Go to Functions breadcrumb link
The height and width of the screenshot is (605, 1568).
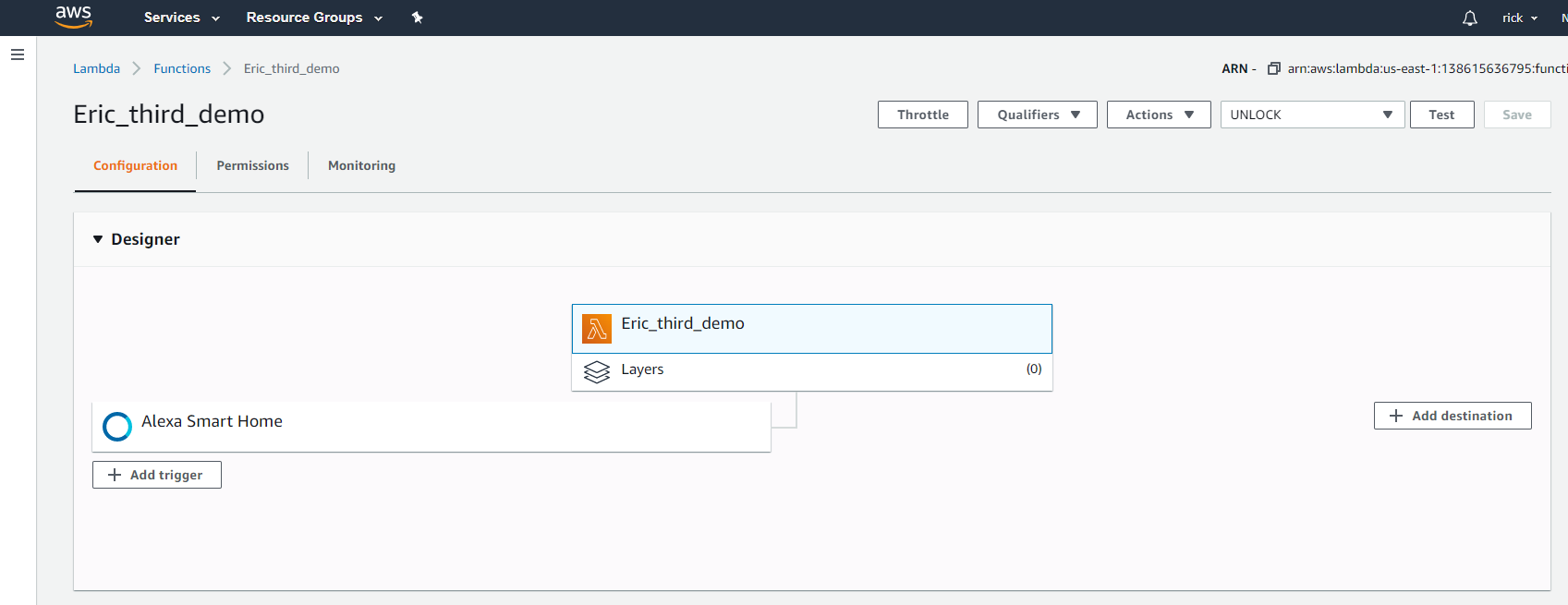coord(182,68)
